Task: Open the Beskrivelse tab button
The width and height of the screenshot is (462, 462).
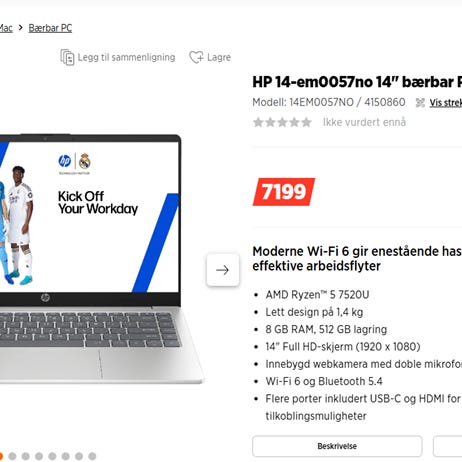Action: point(337,446)
